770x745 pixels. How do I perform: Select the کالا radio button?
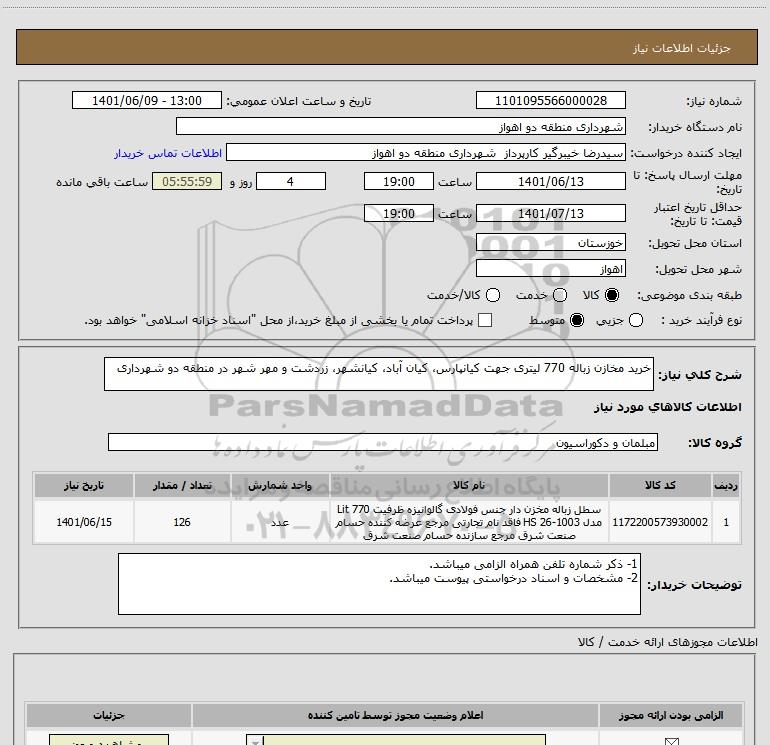pyautogui.click(x=612, y=295)
